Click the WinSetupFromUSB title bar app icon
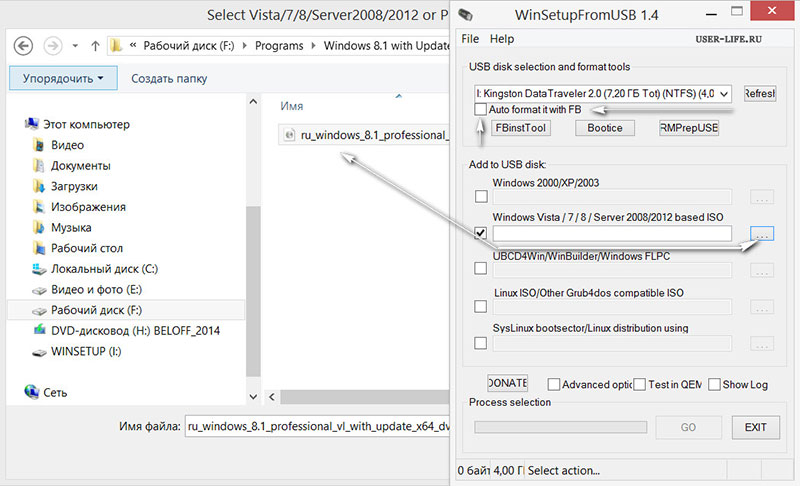The height and width of the screenshot is (486, 800). [x=465, y=15]
